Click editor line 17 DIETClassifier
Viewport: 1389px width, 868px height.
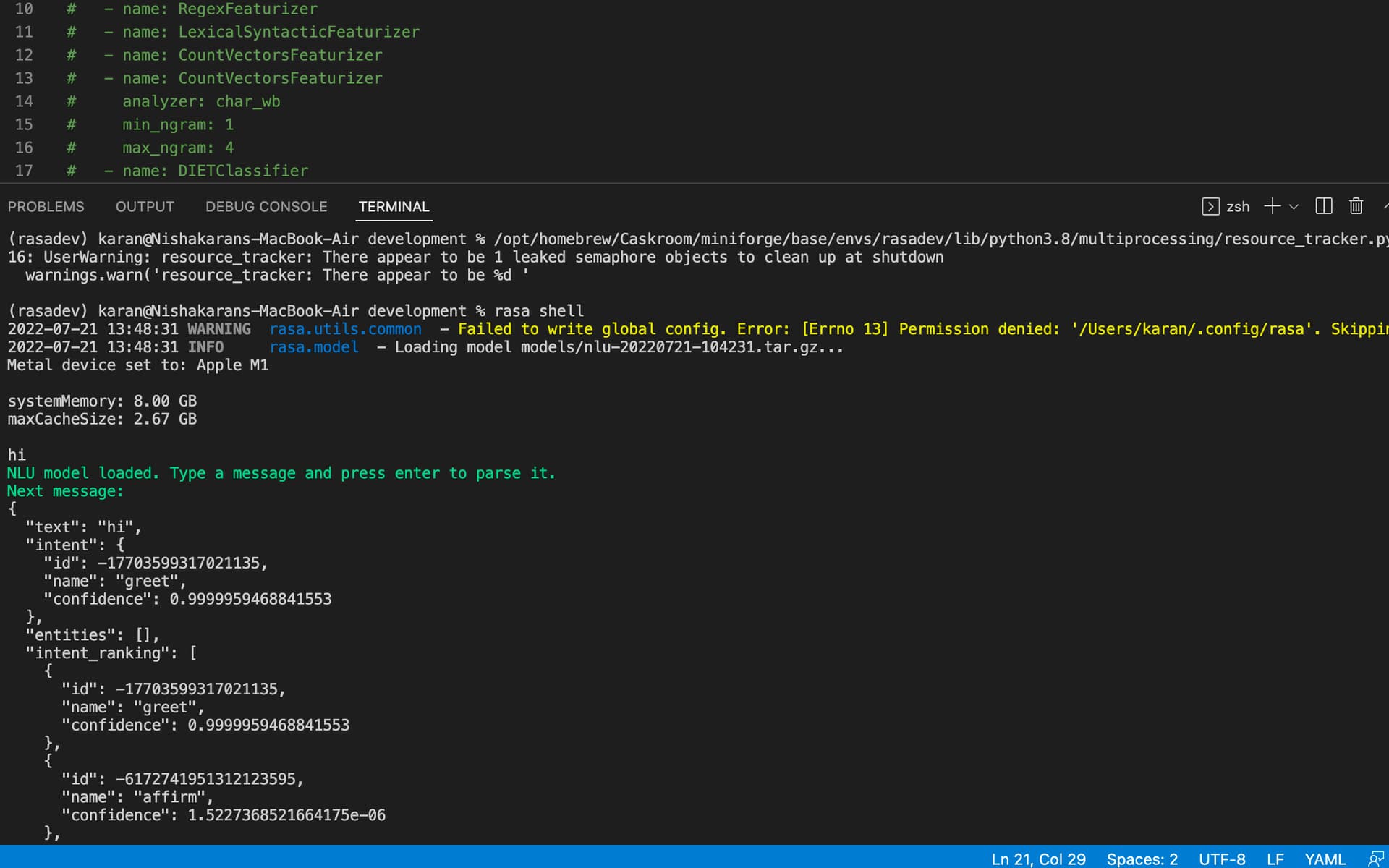[x=243, y=171]
